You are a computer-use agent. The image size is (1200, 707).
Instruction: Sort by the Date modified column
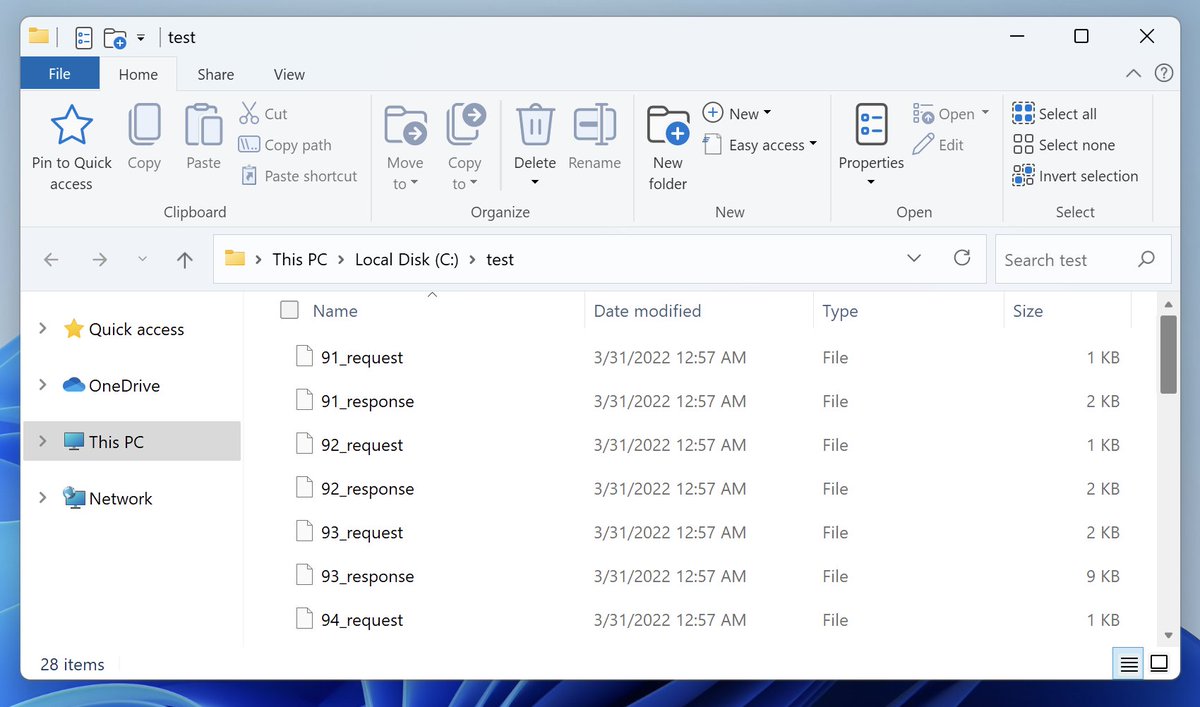tap(647, 311)
